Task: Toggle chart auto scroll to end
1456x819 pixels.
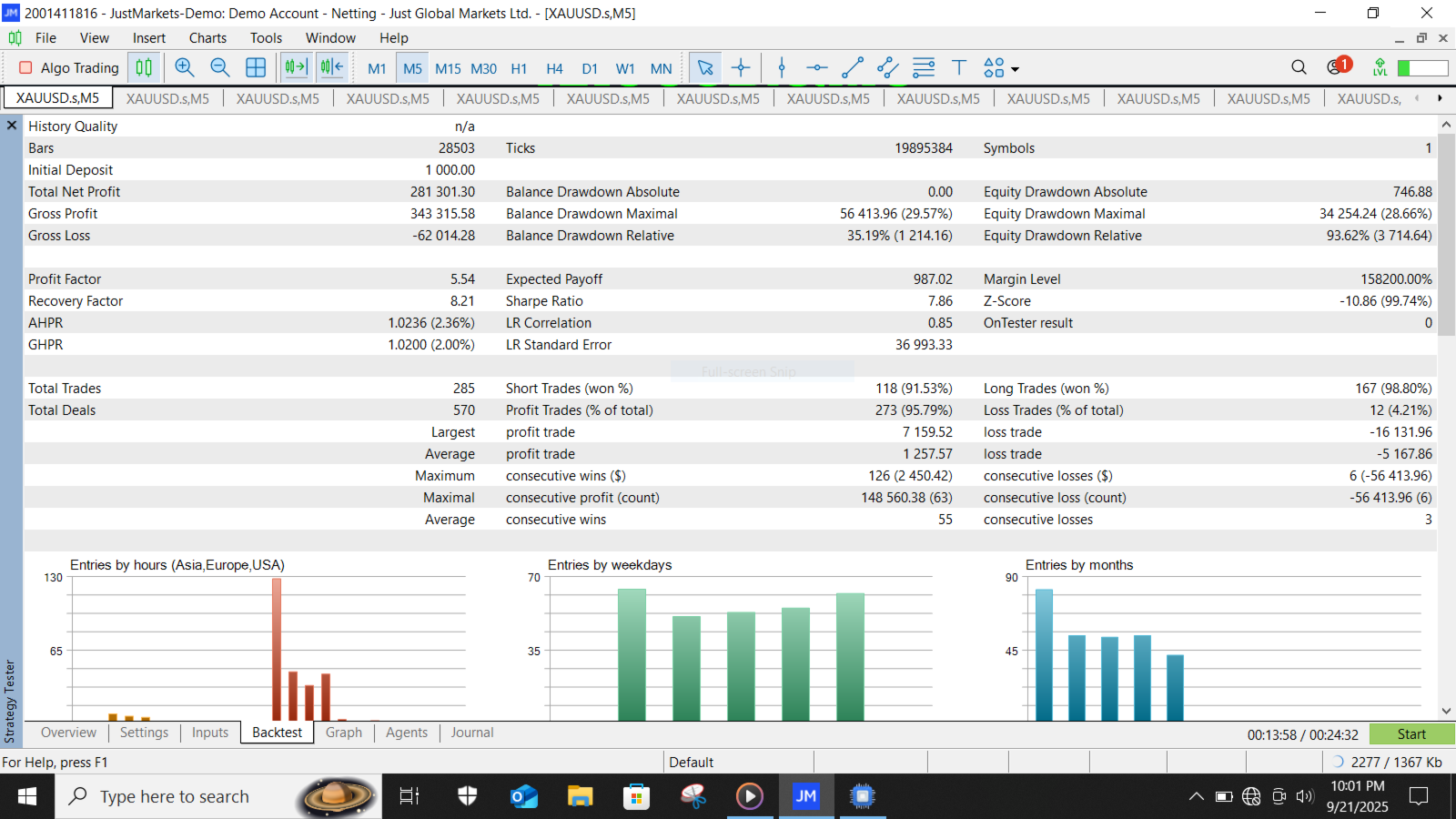Action: 296,67
